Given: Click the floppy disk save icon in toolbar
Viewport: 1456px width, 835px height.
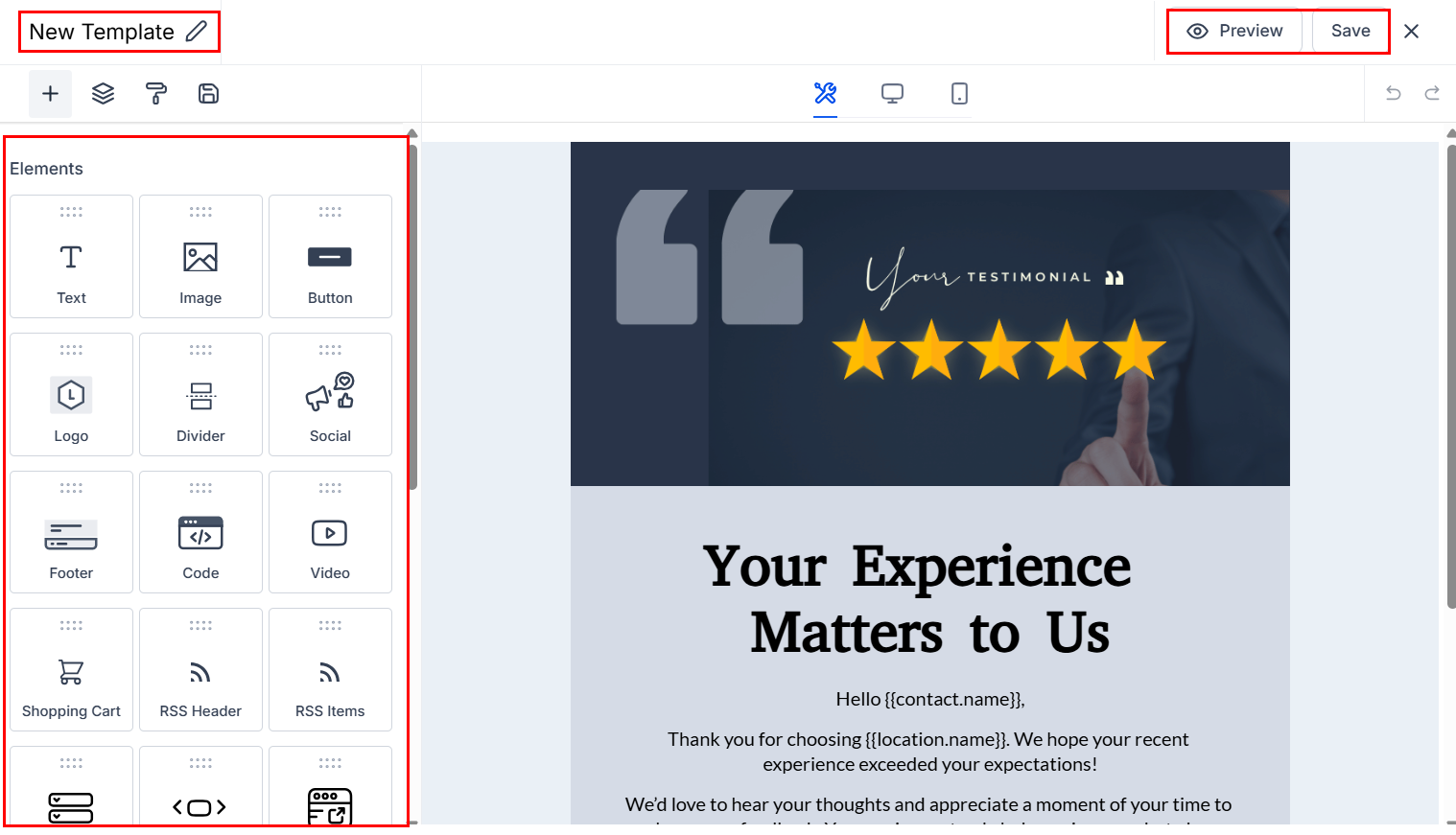Looking at the screenshot, I should (x=208, y=94).
